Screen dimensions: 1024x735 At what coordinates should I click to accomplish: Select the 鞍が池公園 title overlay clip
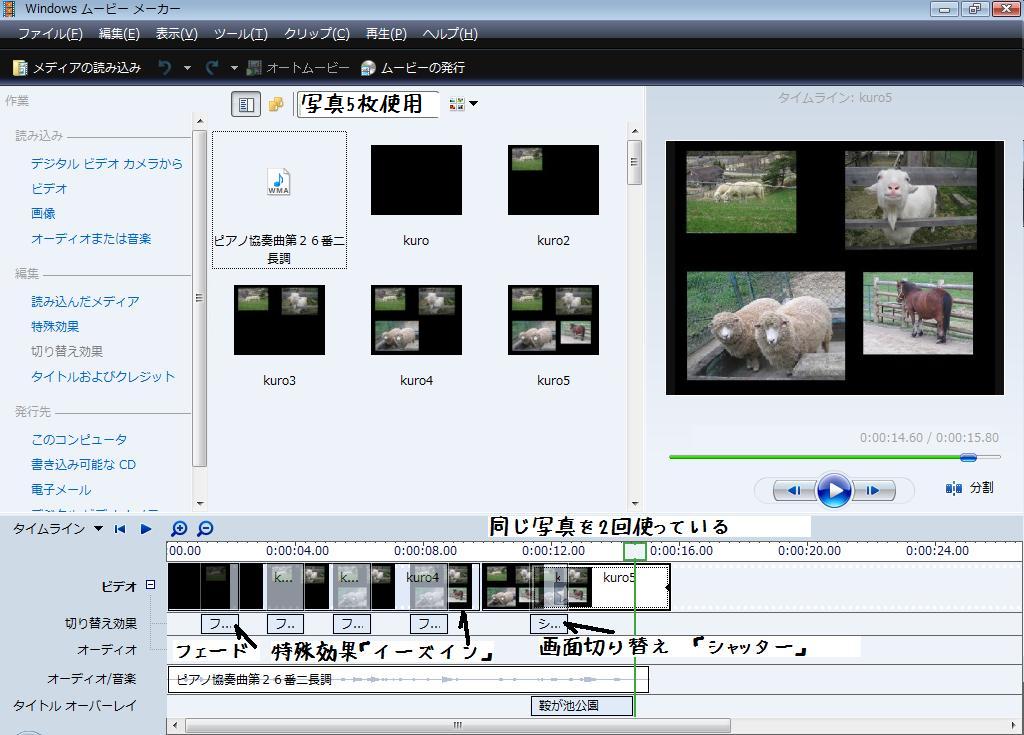coord(582,706)
